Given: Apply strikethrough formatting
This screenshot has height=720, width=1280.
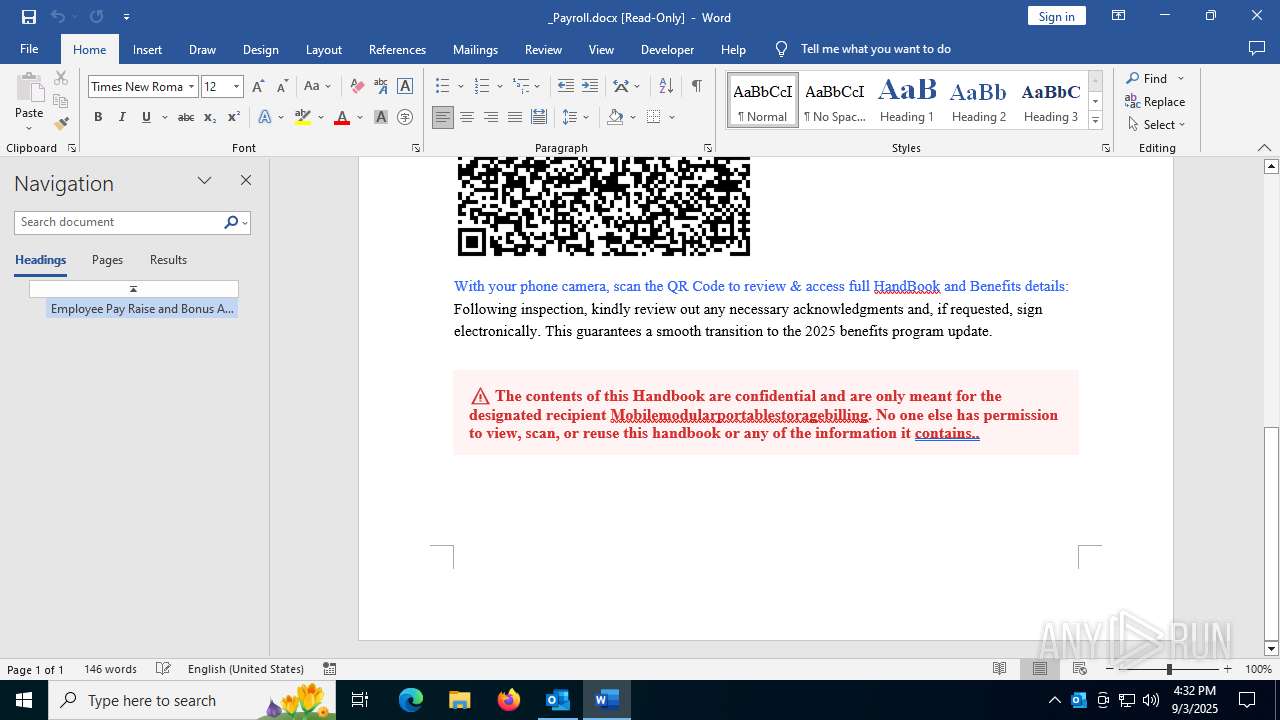Looking at the screenshot, I should click(x=185, y=117).
